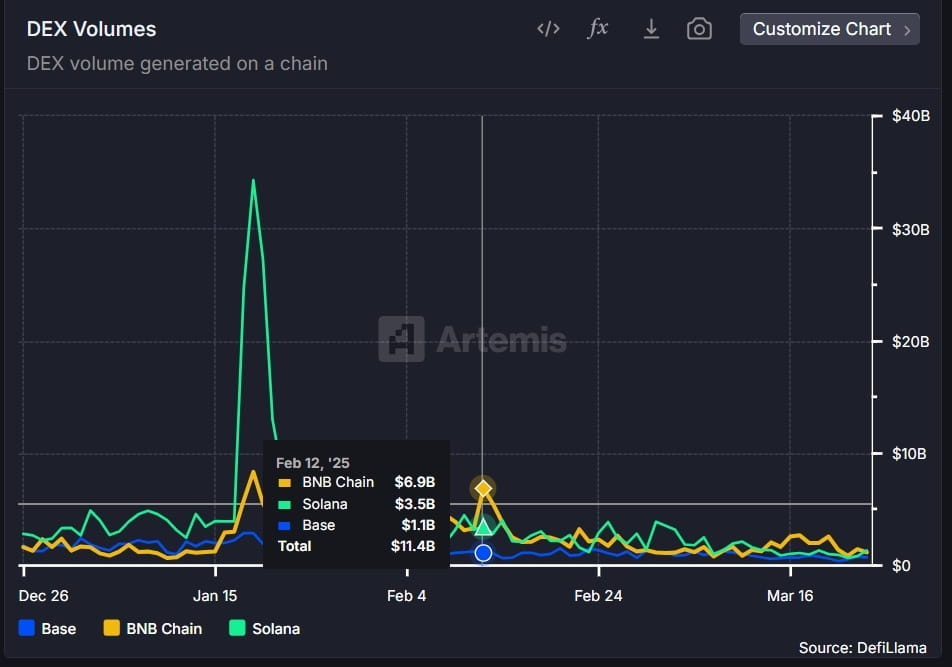Toggle Base series in legend

click(x=47, y=628)
